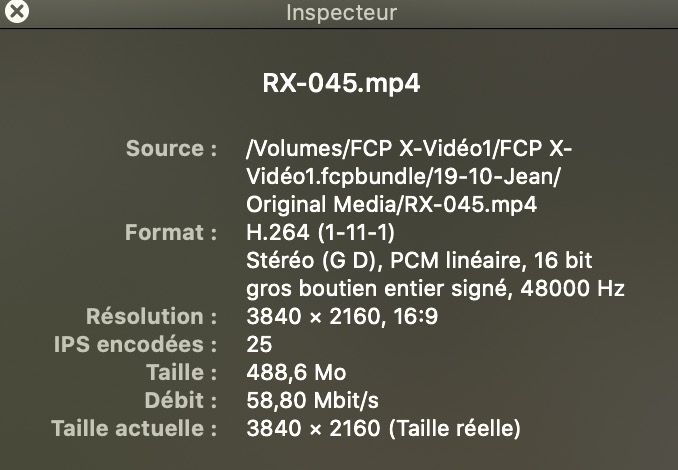Close the Inspecteur window

click(17, 10)
